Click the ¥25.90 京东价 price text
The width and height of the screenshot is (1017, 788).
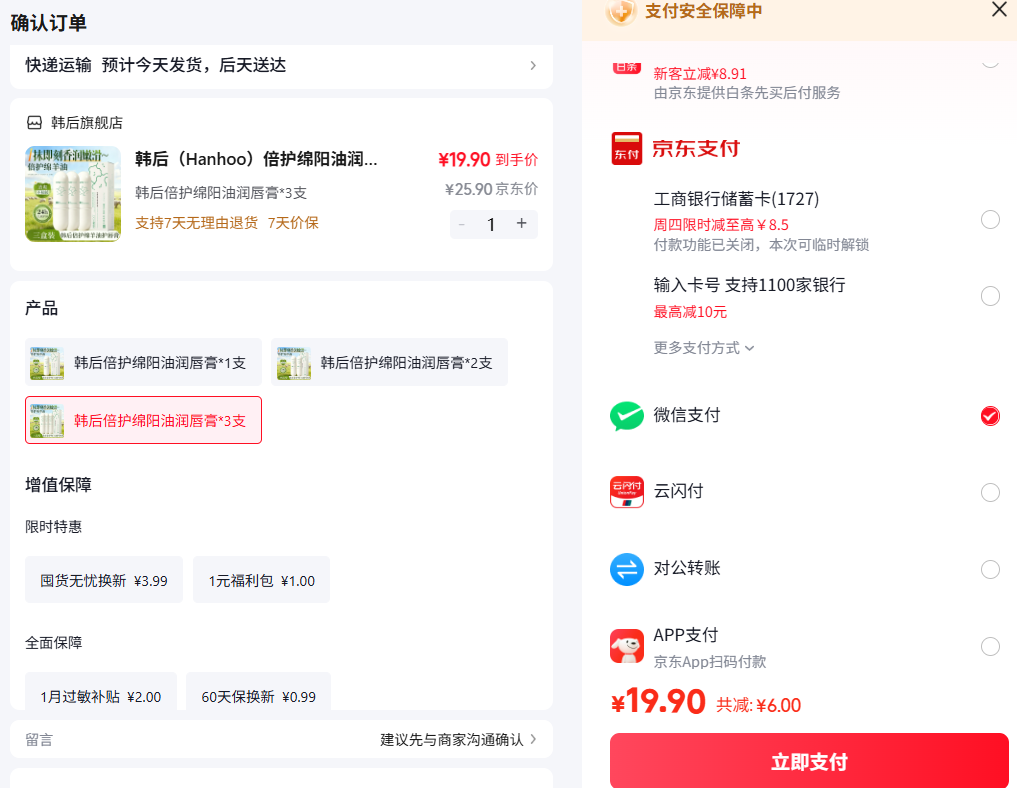[x=491, y=189]
